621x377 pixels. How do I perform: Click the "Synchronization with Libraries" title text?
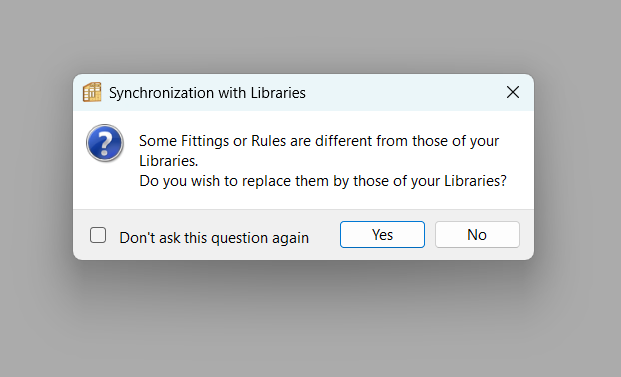tap(207, 93)
